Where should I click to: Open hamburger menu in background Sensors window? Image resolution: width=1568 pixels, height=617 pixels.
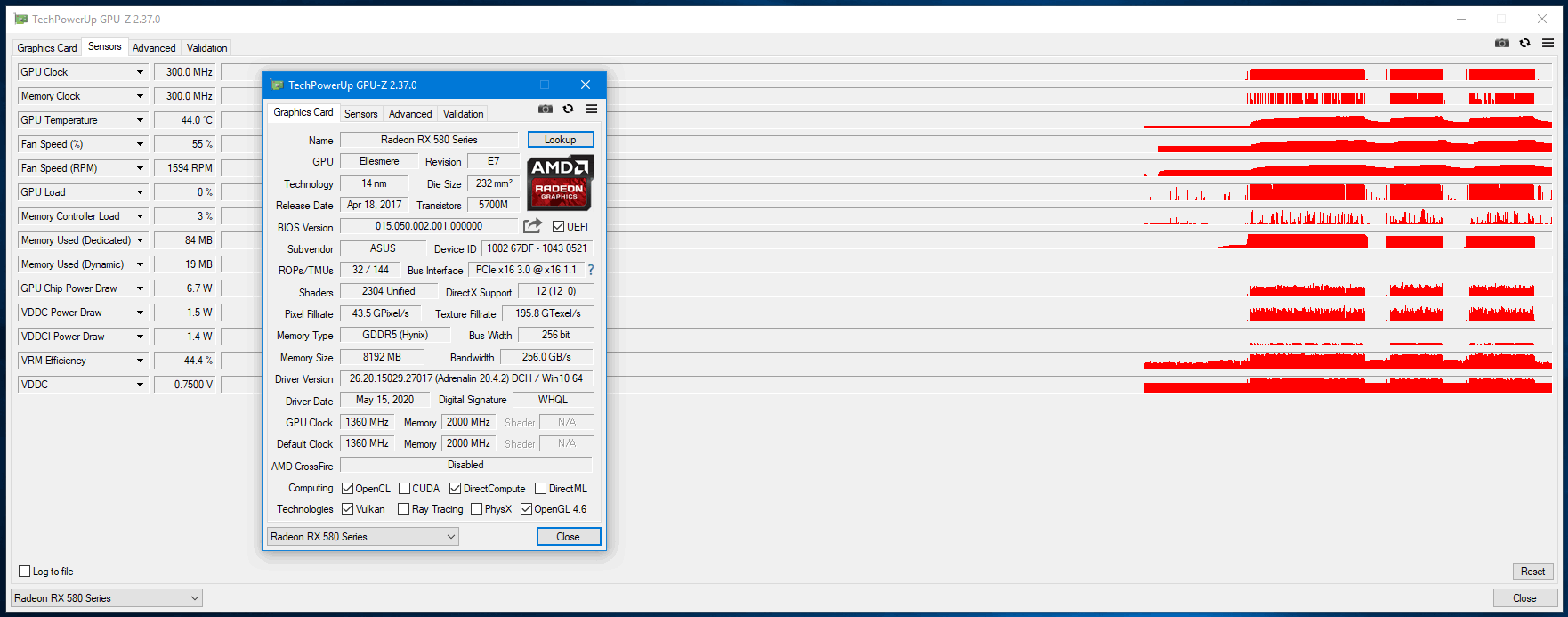(x=1548, y=43)
